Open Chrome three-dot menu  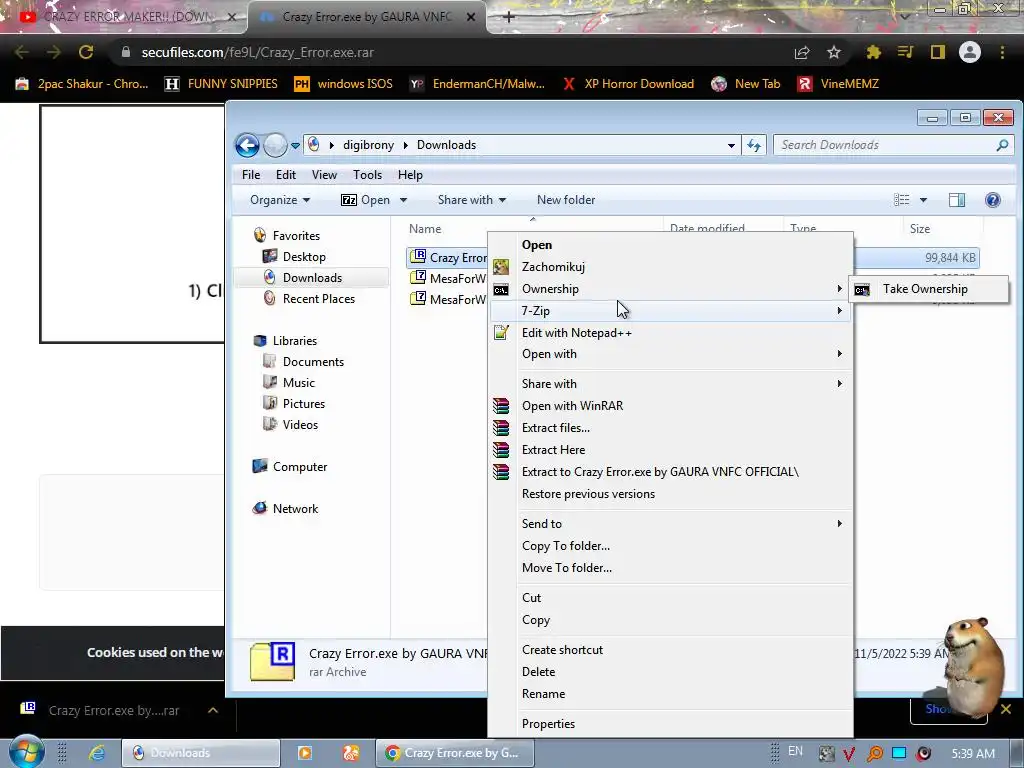(x=1002, y=52)
